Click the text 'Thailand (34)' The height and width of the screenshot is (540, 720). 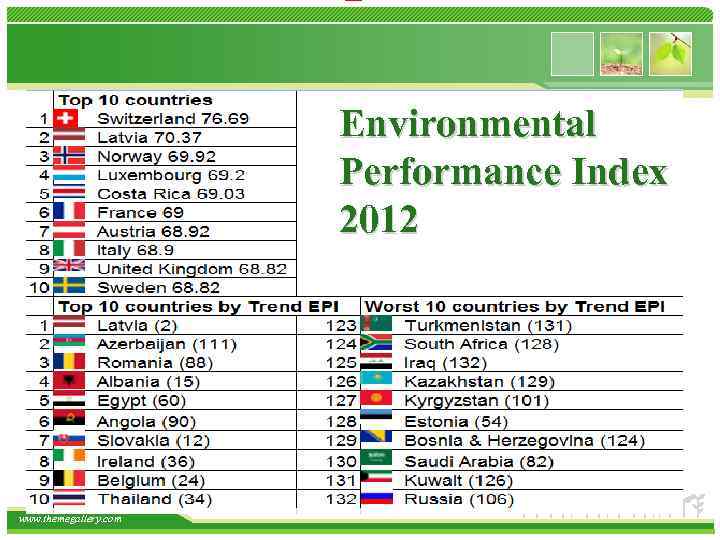click(x=155, y=499)
